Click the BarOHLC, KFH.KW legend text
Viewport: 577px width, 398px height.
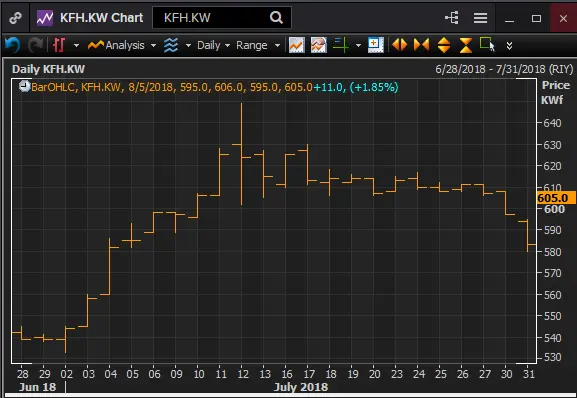76,87
